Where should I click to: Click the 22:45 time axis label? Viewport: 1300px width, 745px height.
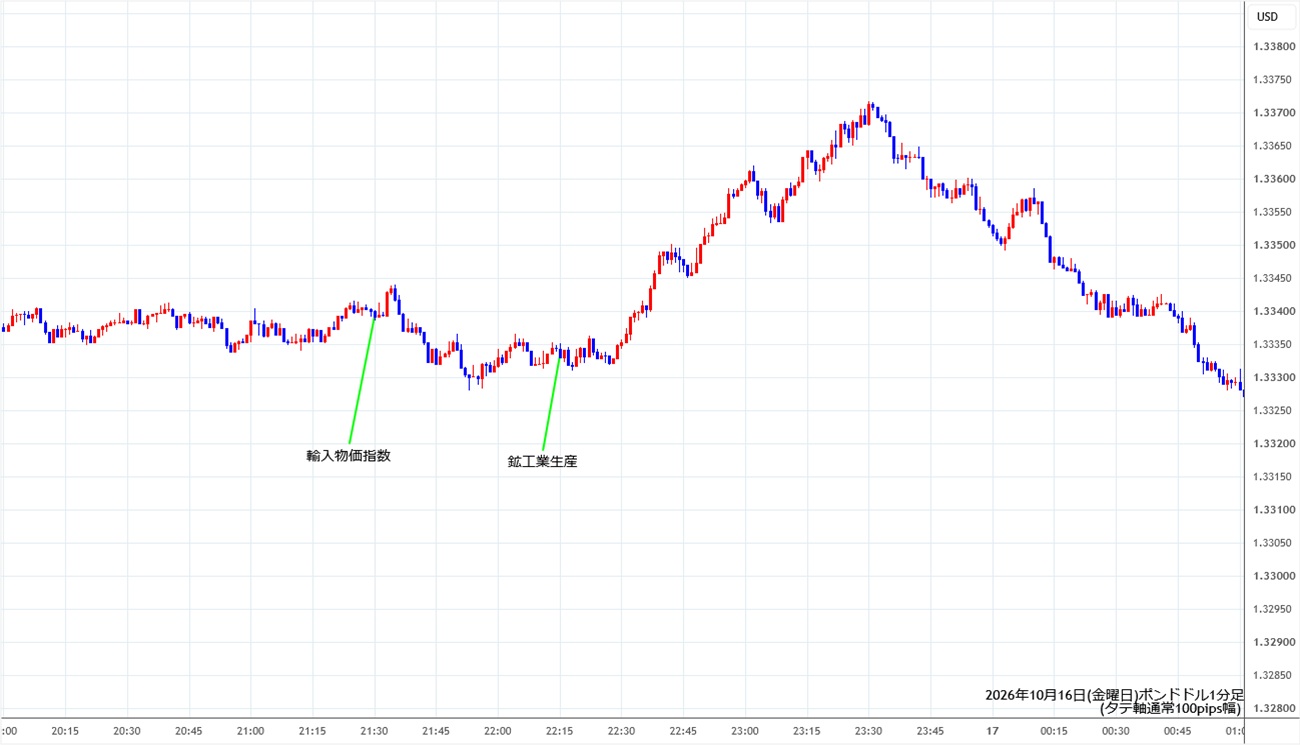tap(683, 731)
